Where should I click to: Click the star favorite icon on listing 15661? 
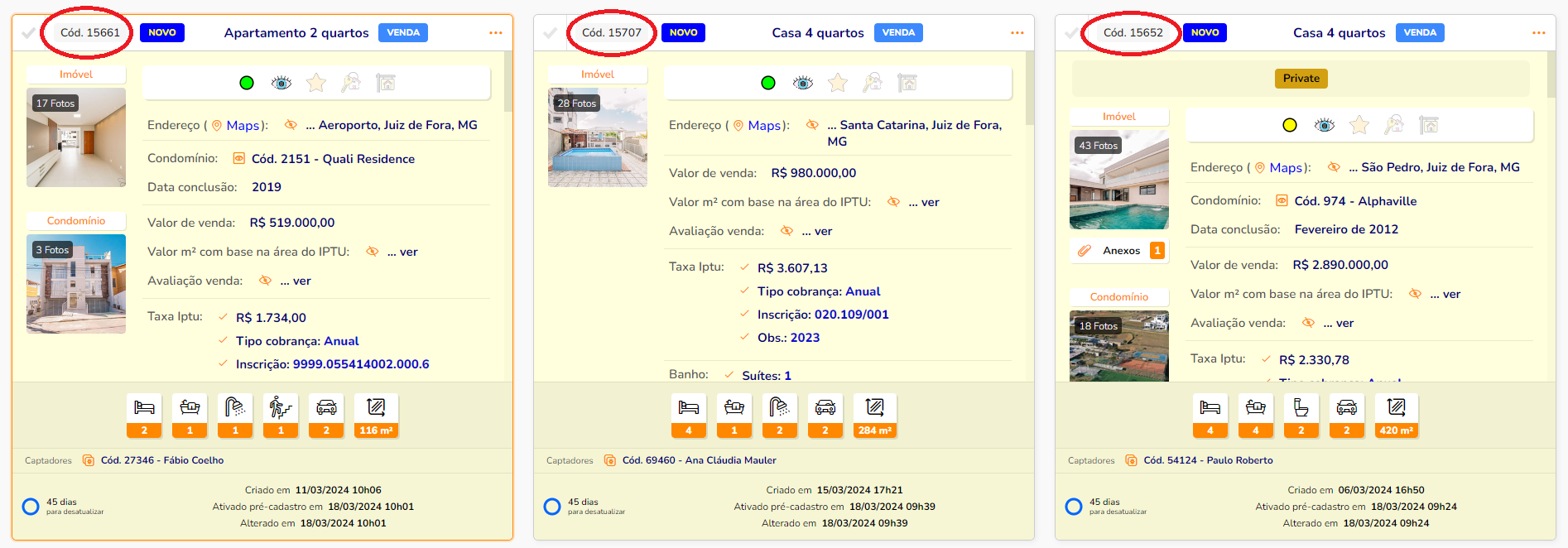tap(316, 83)
